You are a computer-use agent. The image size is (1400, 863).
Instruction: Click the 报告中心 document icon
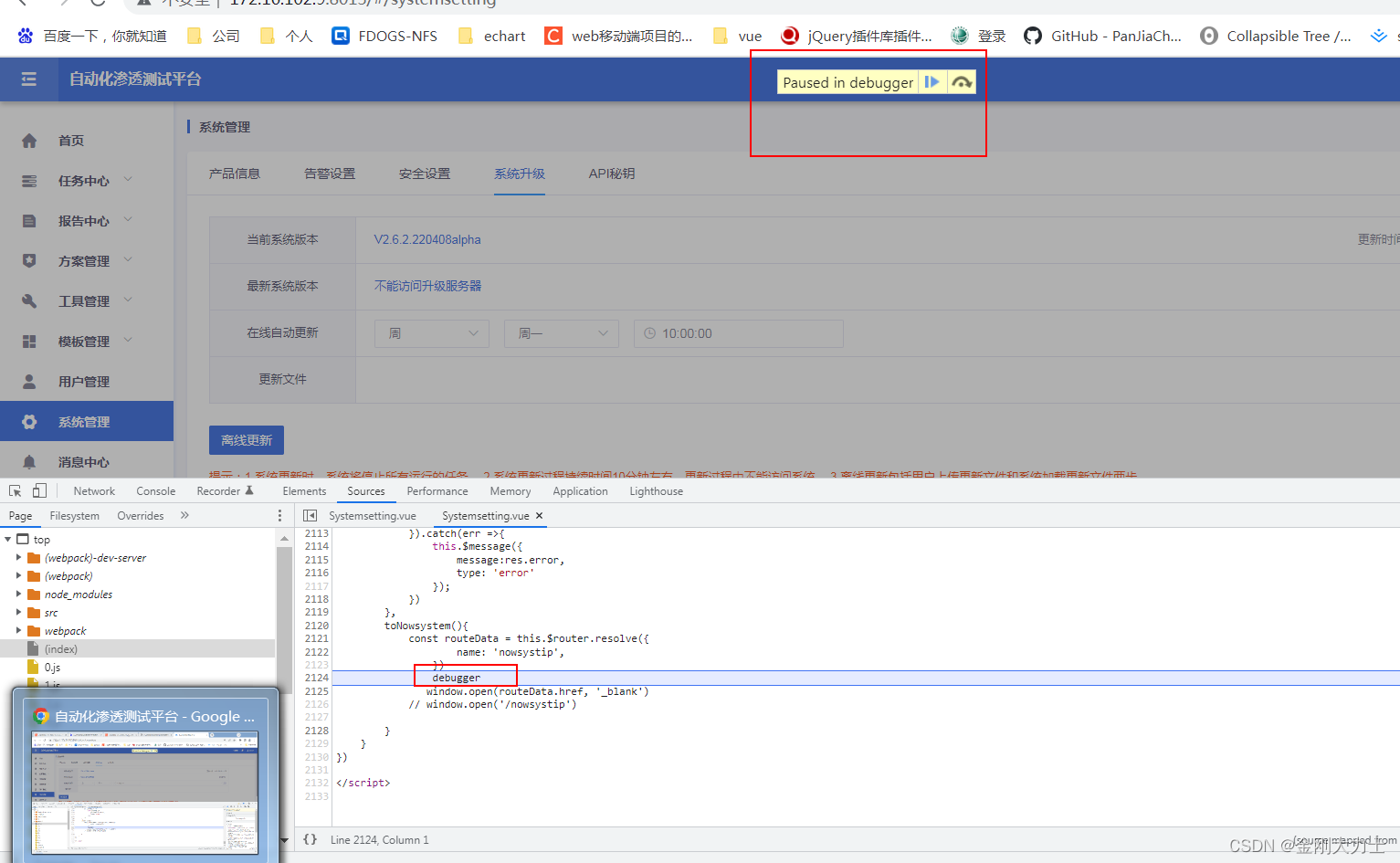click(x=29, y=221)
